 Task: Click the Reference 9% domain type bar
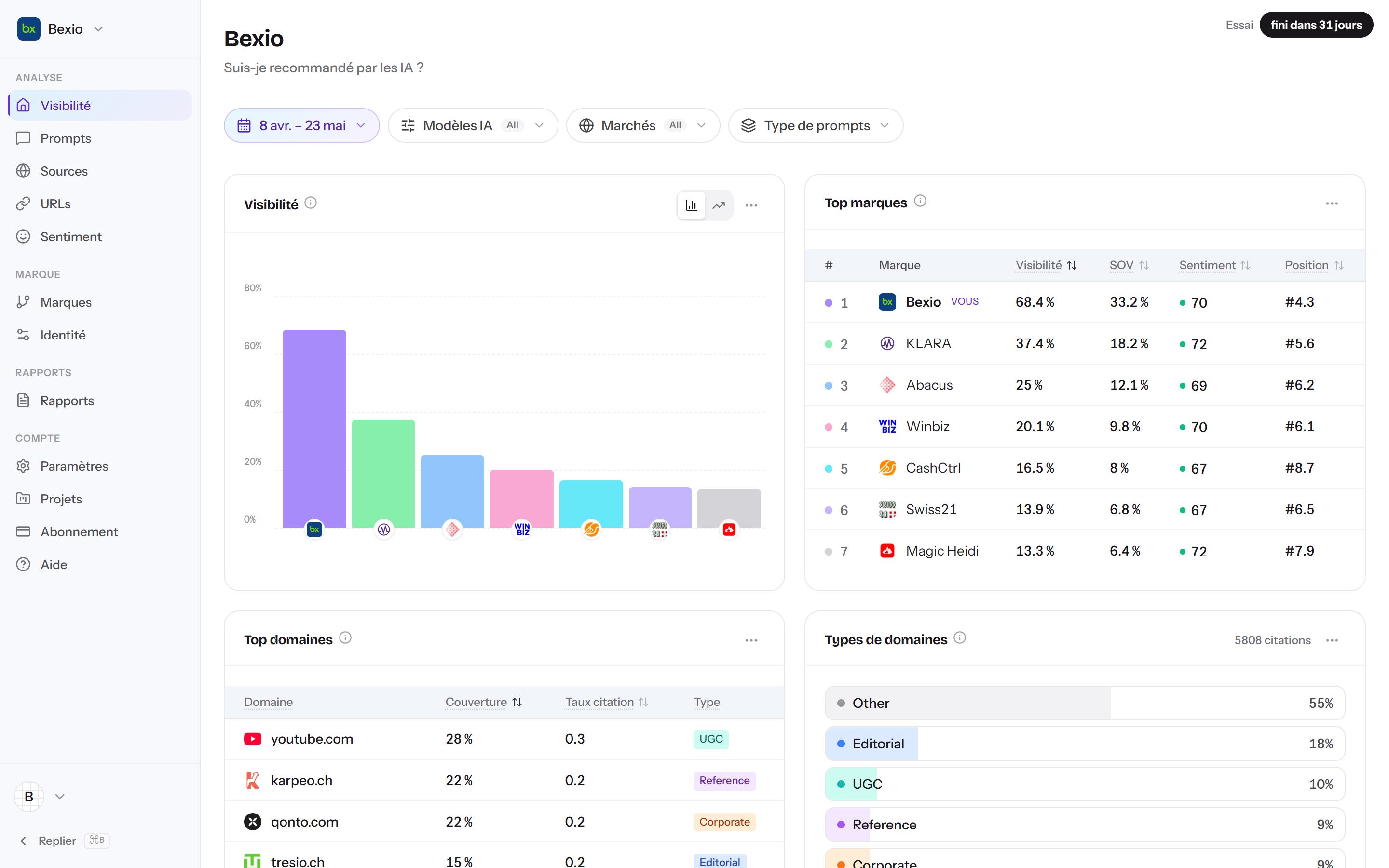tap(1084, 825)
